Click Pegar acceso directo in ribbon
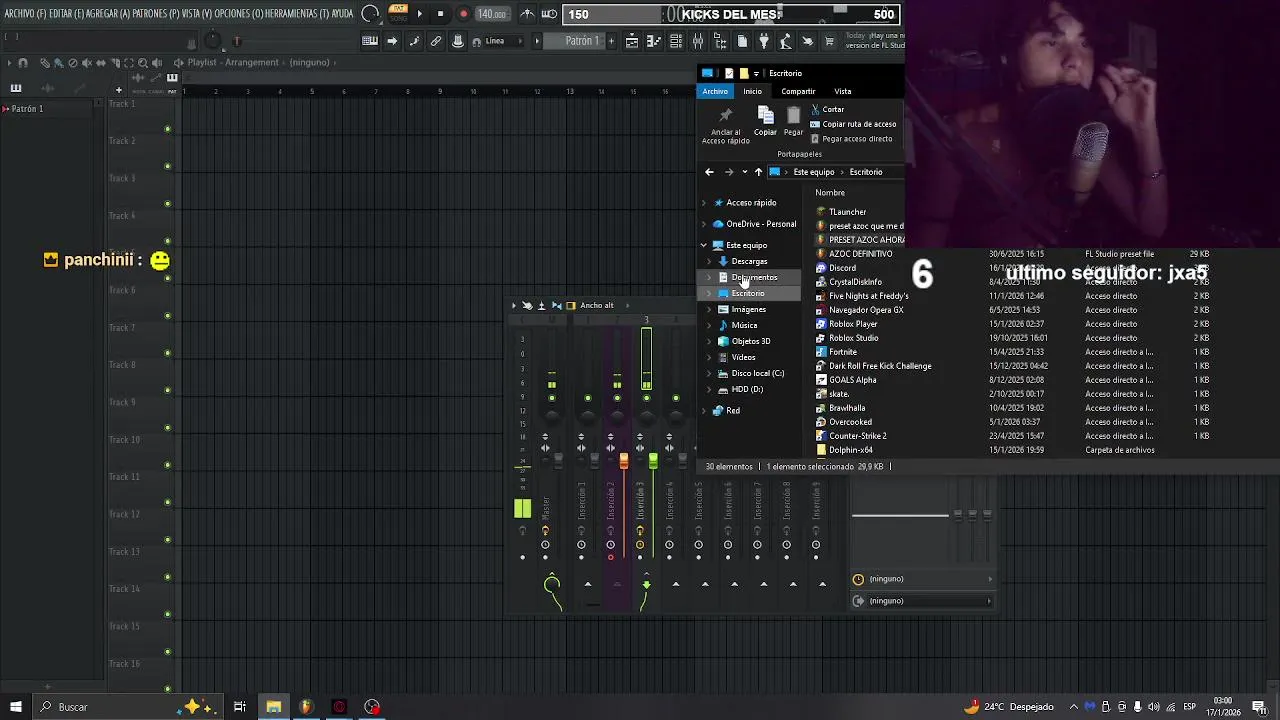Viewport: 1280px width, 720px height. [851, 139]
